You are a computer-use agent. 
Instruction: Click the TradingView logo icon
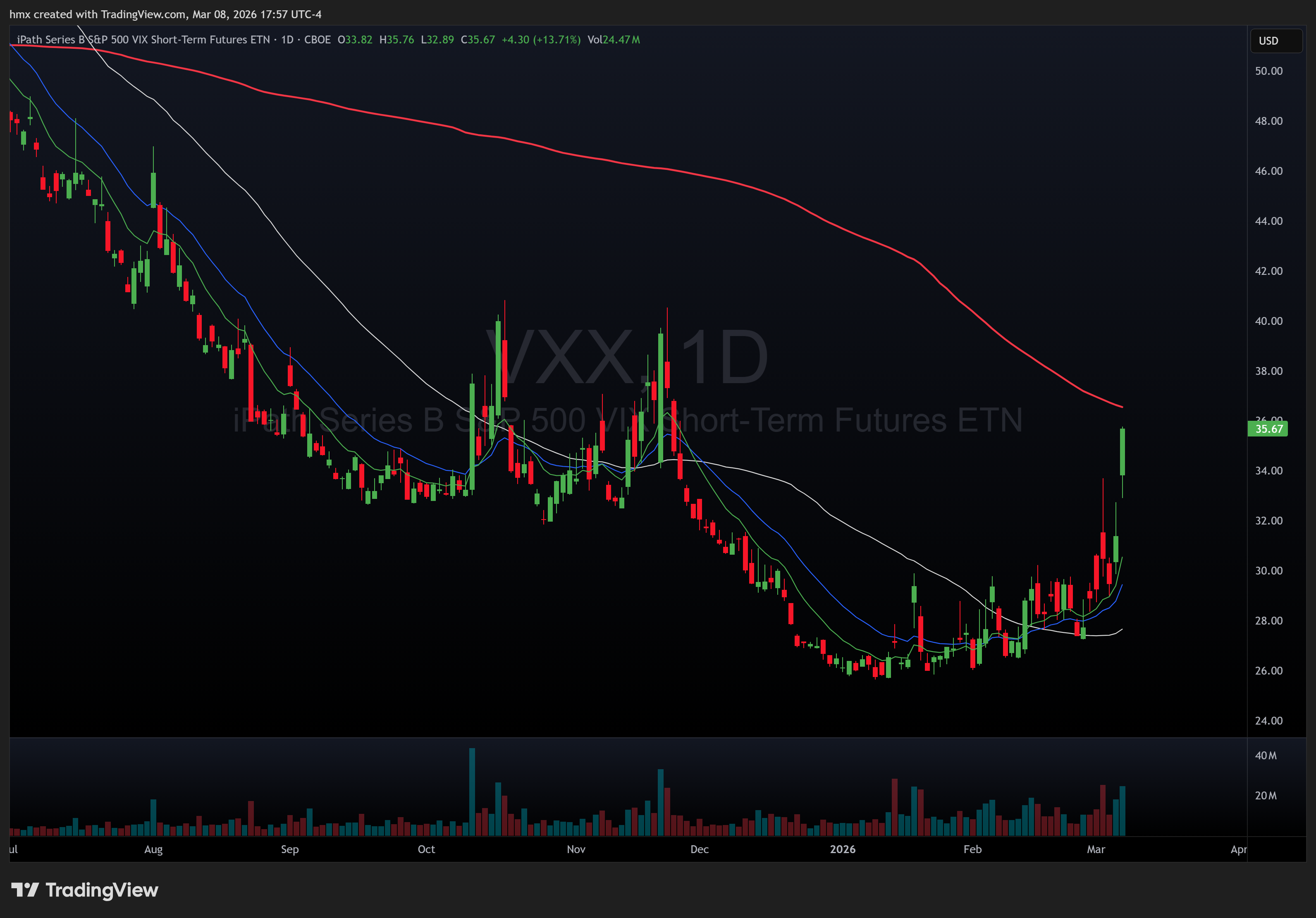tap(25, 889)
